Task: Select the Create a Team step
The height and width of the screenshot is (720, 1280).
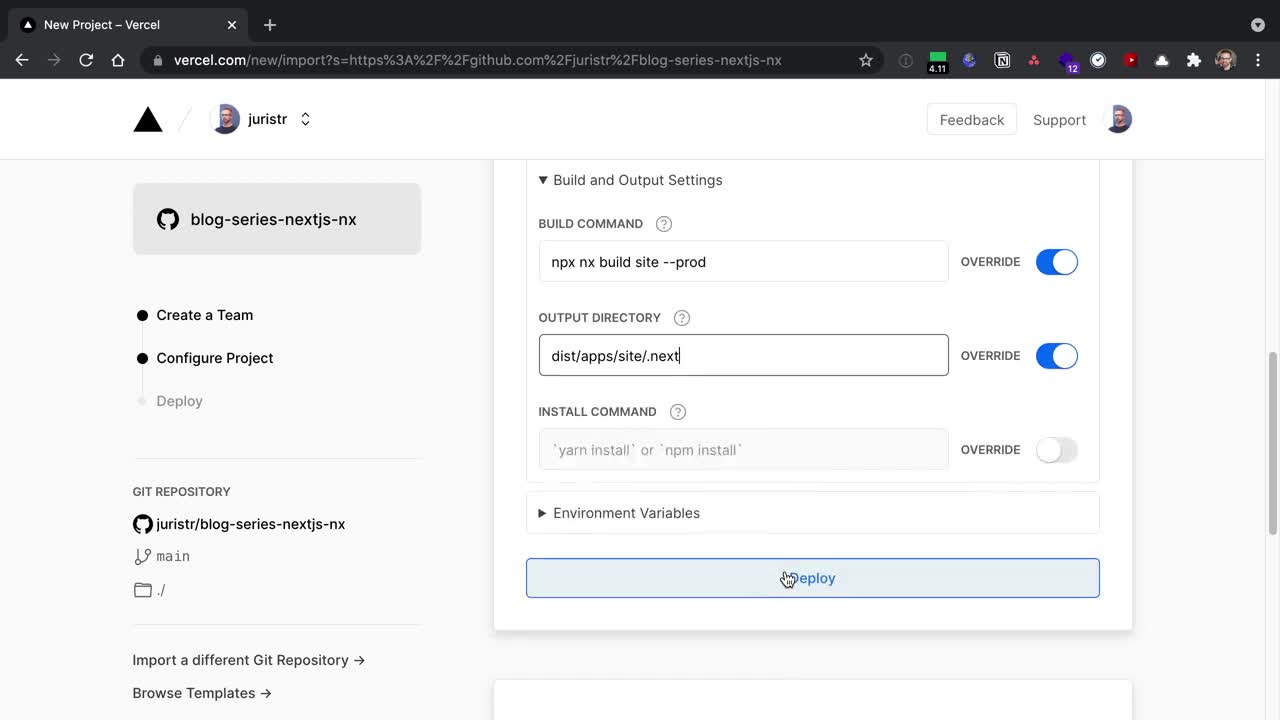Action: click(204, 315)
